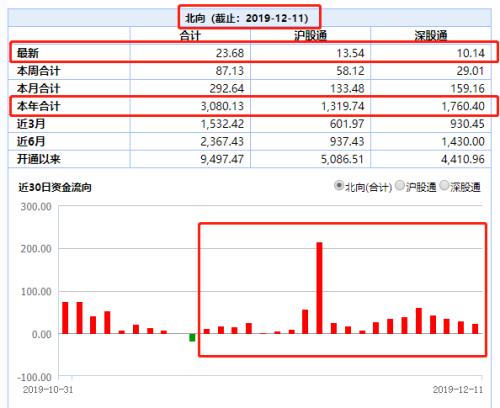Click the 300.00 y-axis label

[36, 207]
